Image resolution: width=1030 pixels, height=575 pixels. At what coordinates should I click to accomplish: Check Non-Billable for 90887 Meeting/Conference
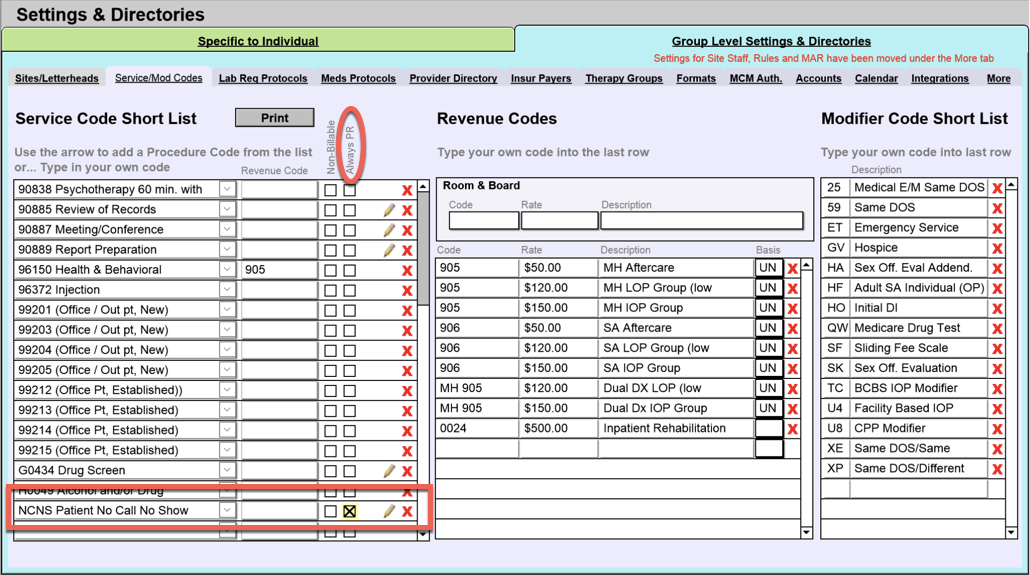(330, 230)
